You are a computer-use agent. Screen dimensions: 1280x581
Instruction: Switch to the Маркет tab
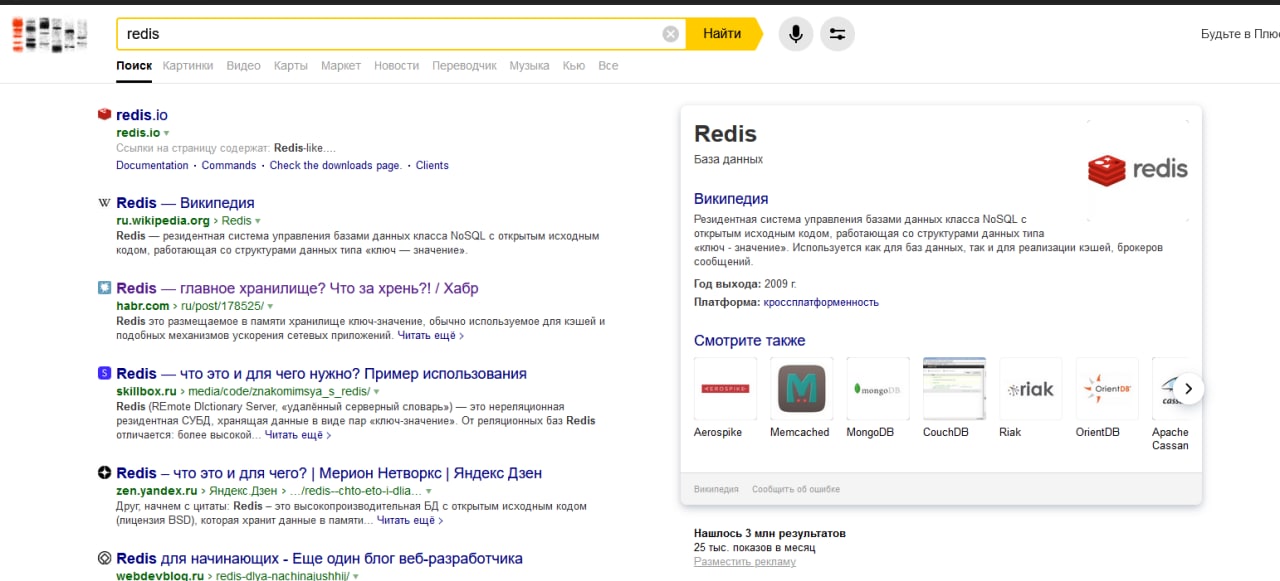click(341, 66)
